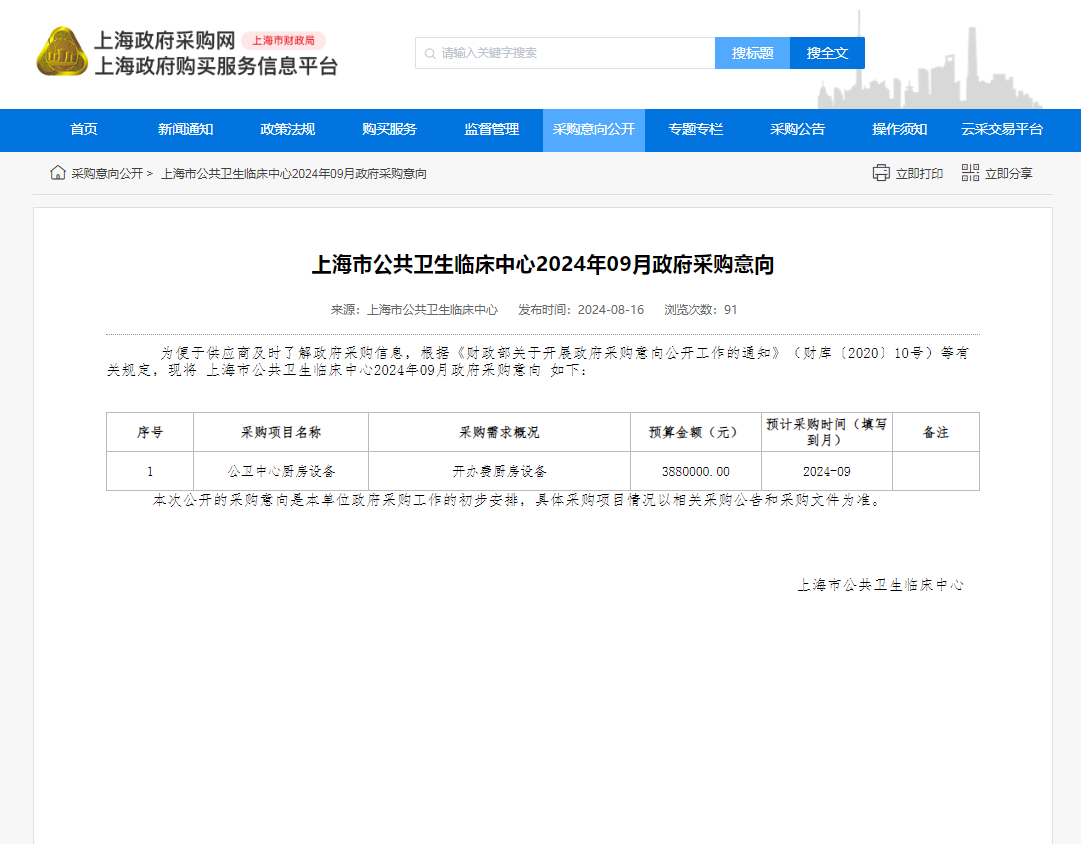Click the 发布时间 2024-08-16 text
1081x844 pixels.
[x=581, y=310]
